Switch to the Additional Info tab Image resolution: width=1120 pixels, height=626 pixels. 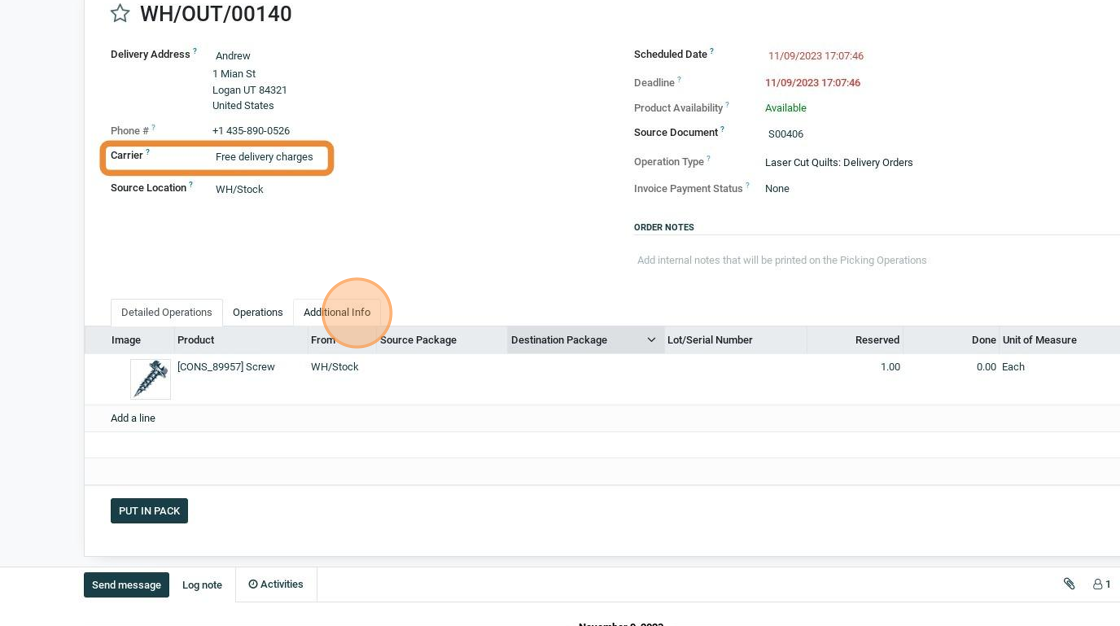tap(337, 312)
